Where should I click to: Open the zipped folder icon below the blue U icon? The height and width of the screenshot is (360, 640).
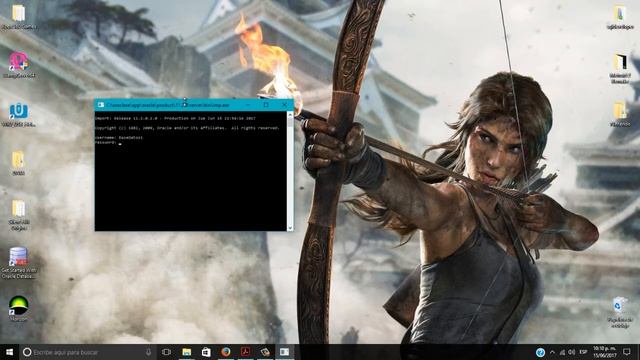[18, 163]
